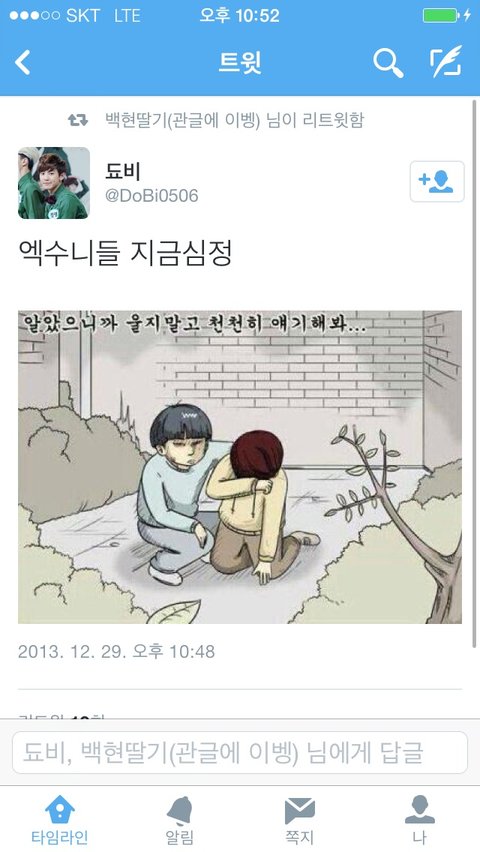Follow 됴비 with the add-user button
This screenshot has width=480, height=852.
[437, 181]
